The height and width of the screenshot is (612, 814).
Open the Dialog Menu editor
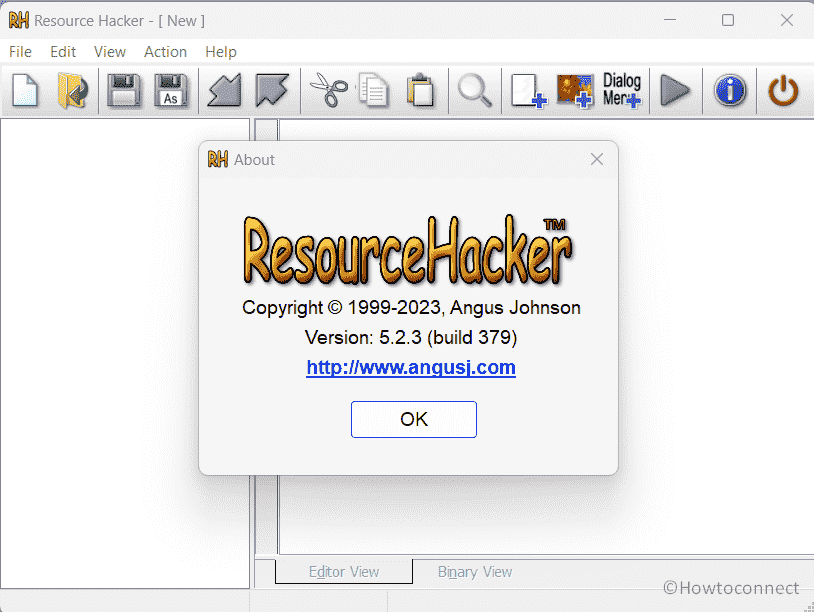click(x=621, y=91)
